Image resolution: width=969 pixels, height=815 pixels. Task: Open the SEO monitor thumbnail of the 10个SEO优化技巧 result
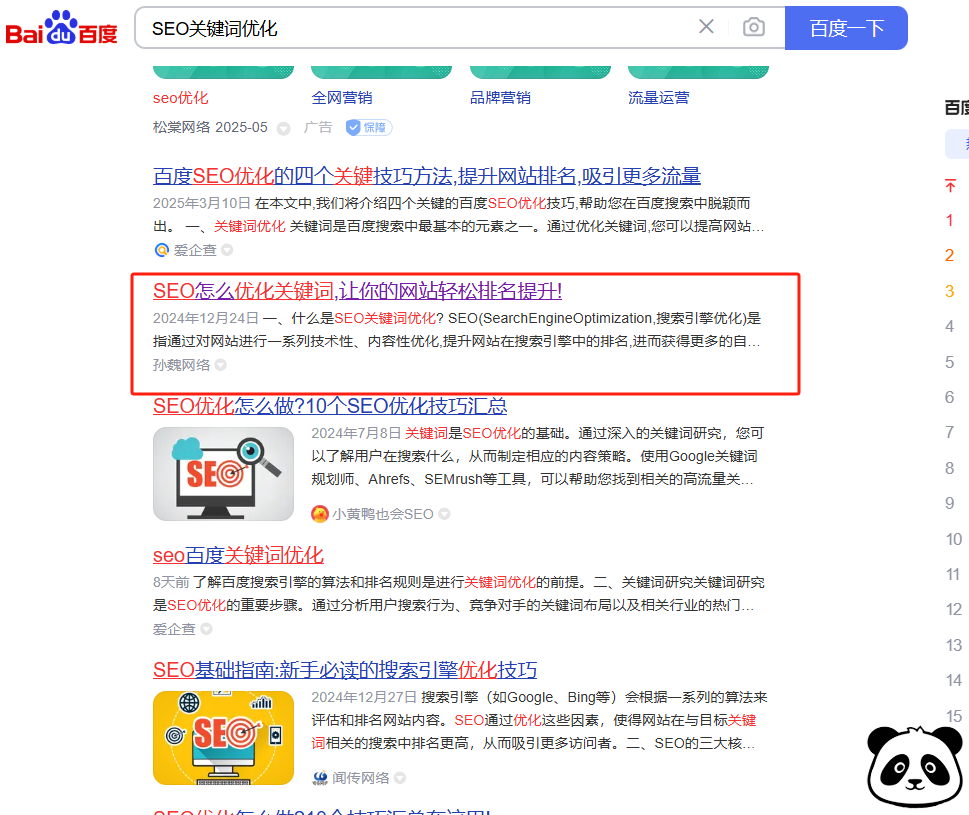click(x=223, y=474)
